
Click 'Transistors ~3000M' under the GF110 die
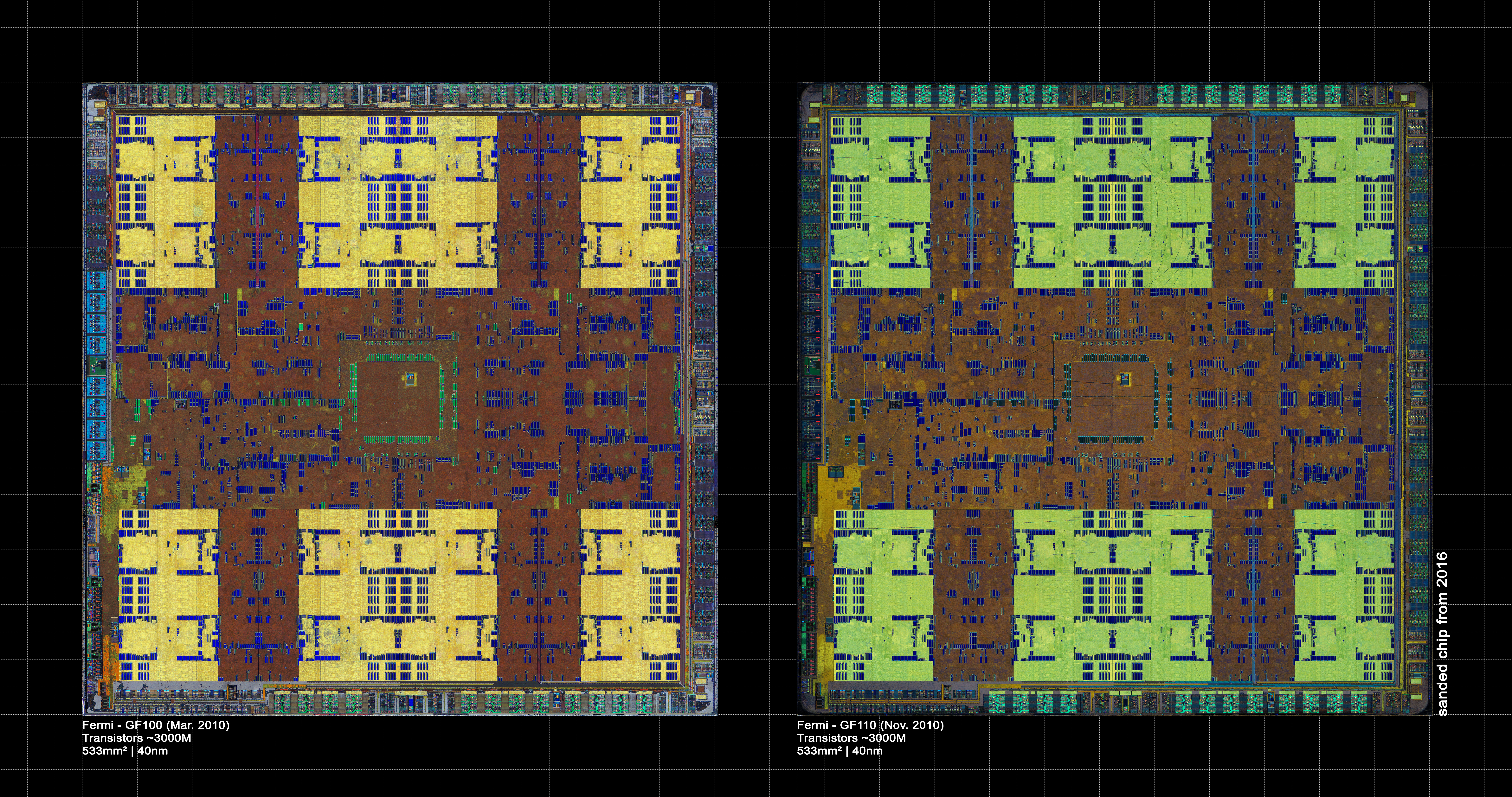[851, 738]
